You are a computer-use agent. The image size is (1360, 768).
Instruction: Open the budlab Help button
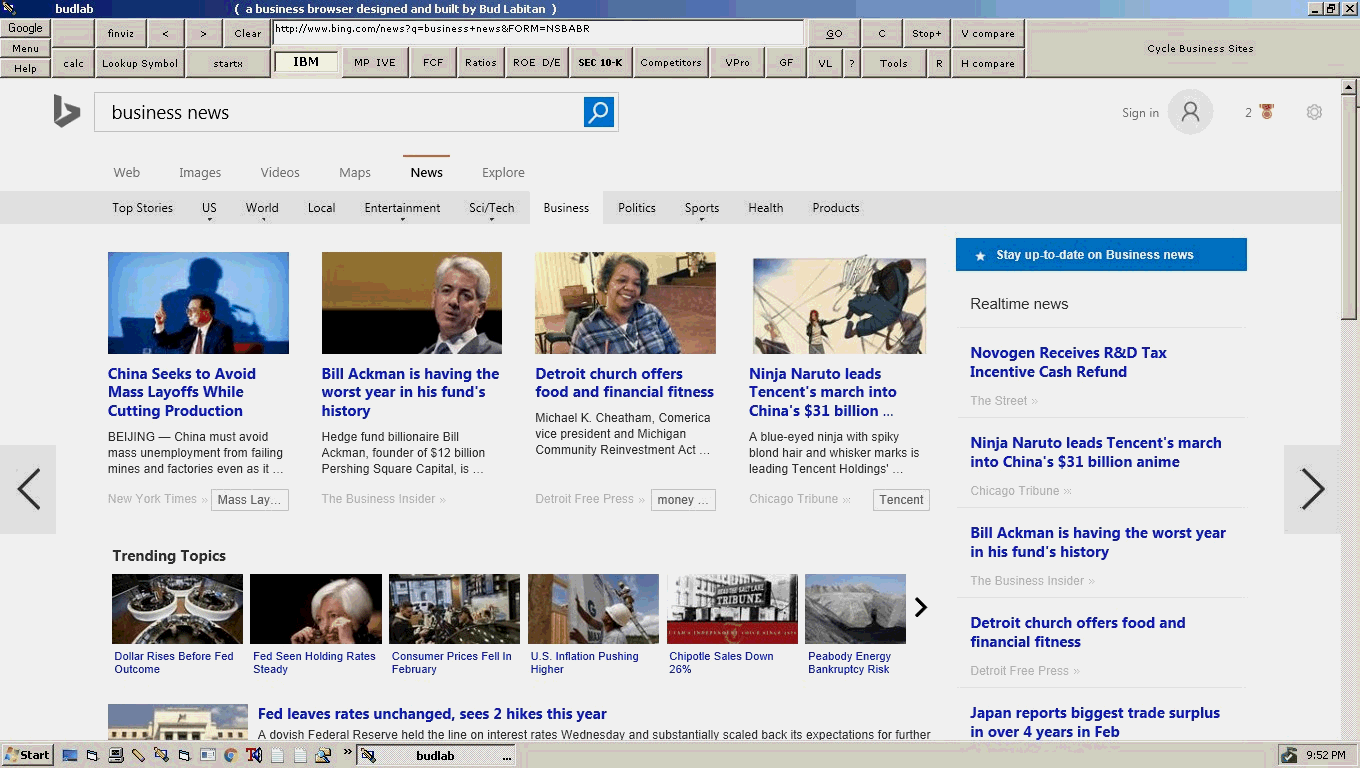25,68
